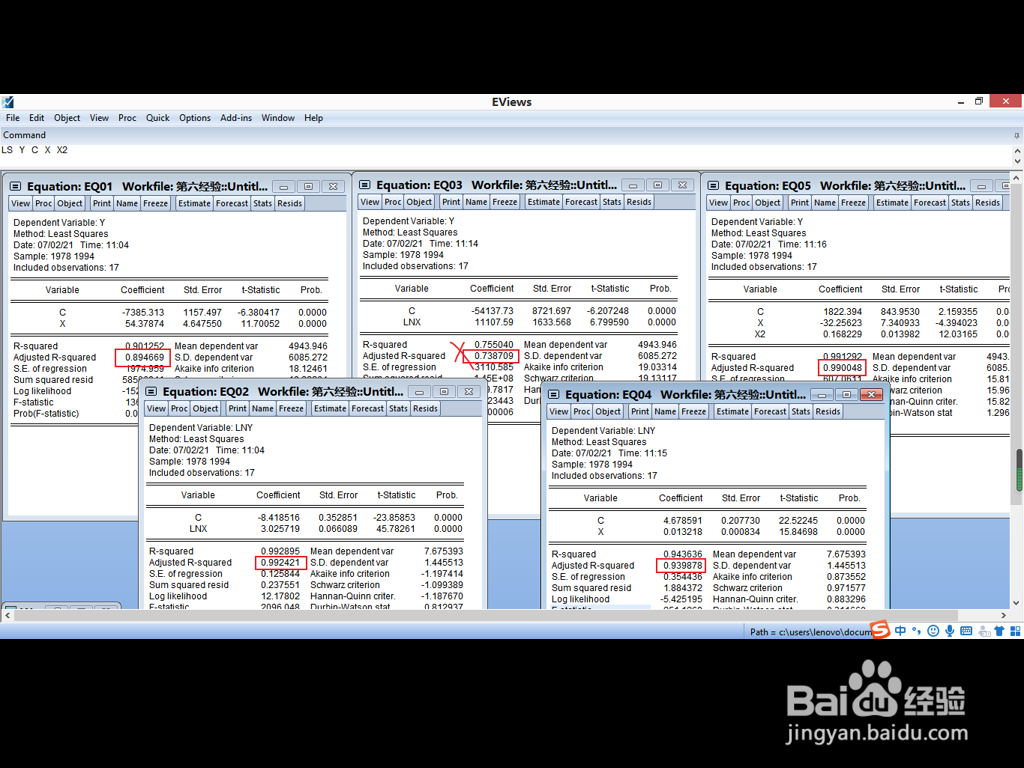1024x768 pixels.
Task: Click Estimate button in EQ01 window
Action: click(x=195, y=204)
